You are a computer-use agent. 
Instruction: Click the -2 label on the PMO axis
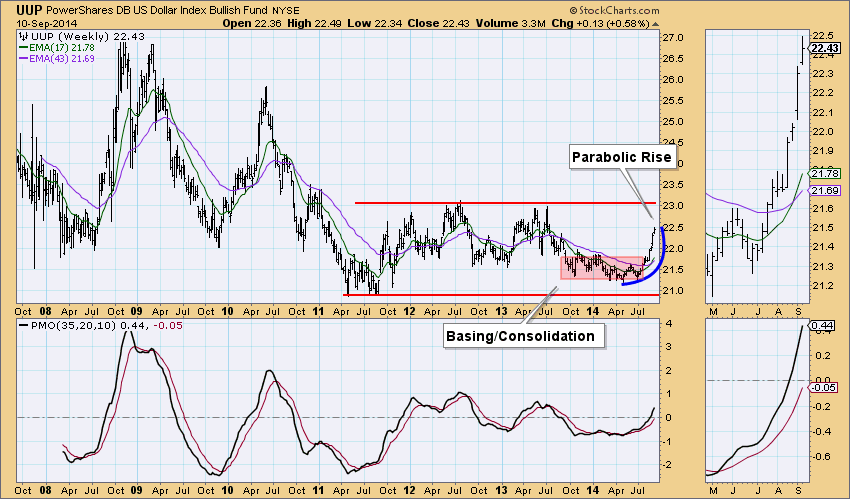[665, 465]
